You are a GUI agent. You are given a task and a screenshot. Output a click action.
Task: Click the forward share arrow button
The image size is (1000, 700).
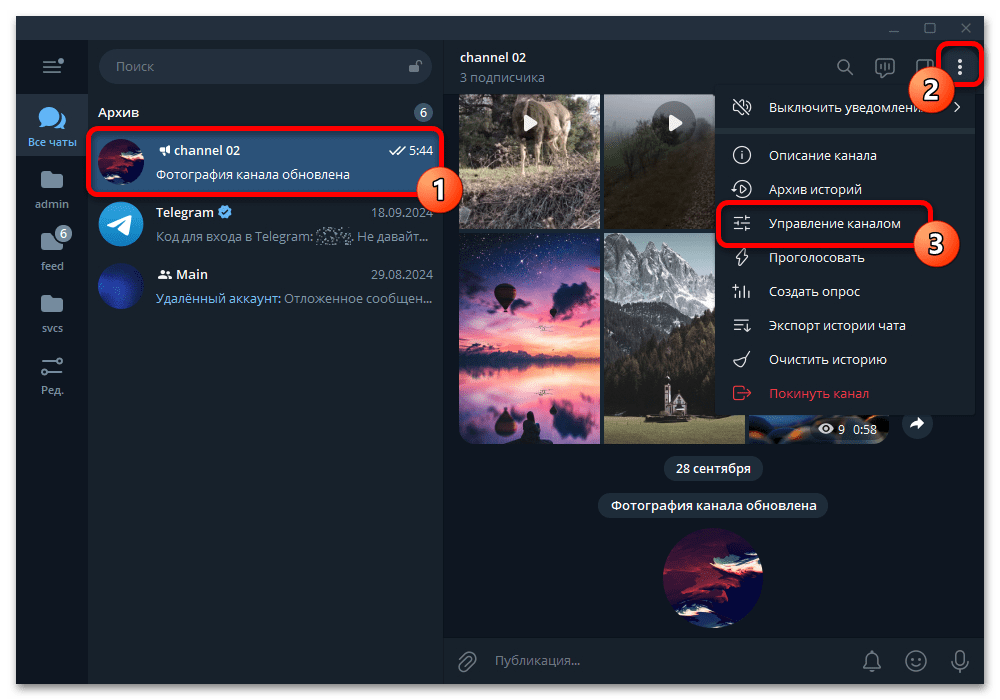click(916, 423)
